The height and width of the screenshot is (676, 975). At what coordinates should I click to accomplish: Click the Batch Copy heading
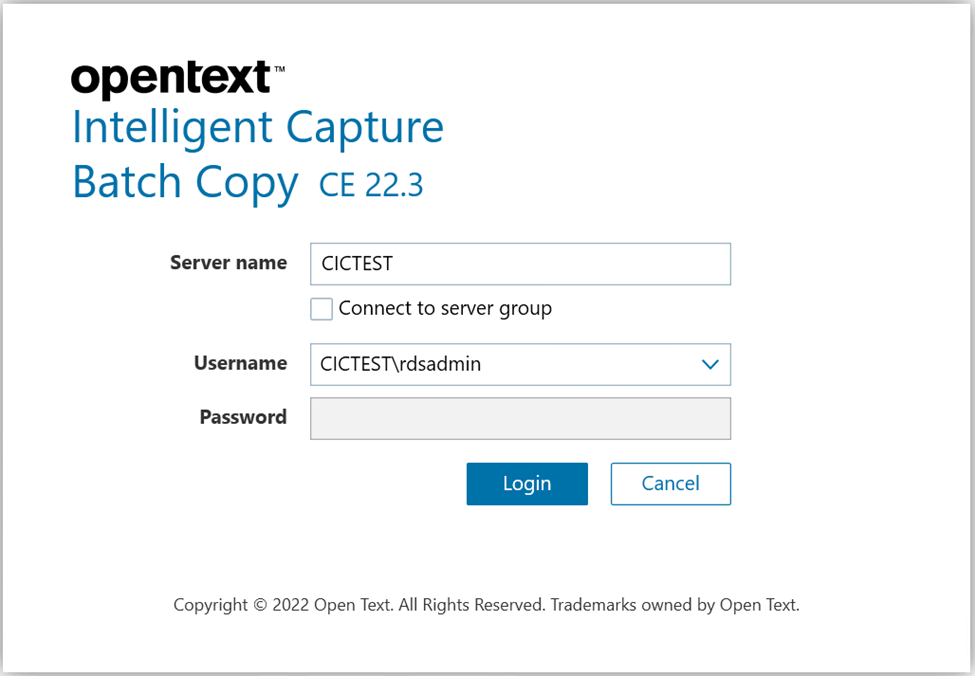pos(185,183)
